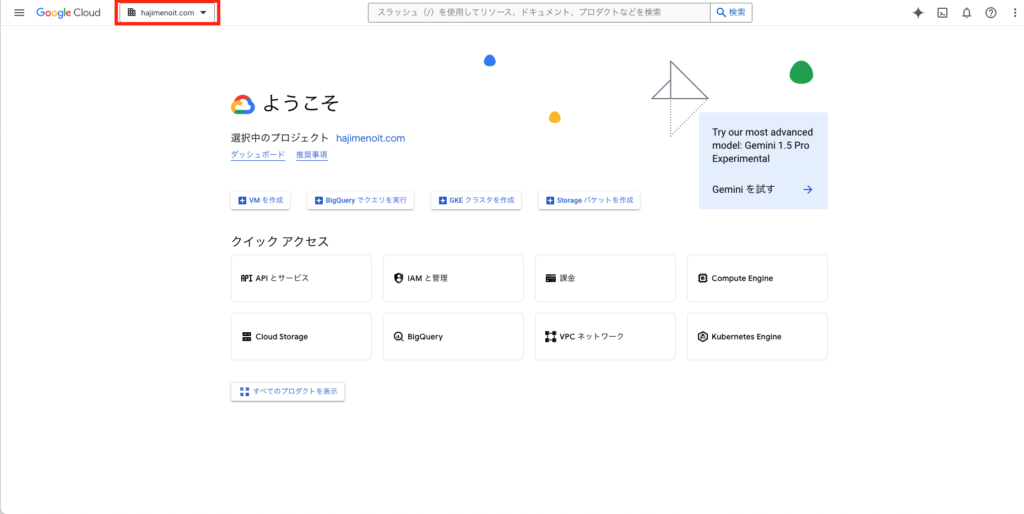The width and height of the screenshot is (1024, 514).
Task: Click the shield icon on IAM card
Action: click(x=398, y=278)
